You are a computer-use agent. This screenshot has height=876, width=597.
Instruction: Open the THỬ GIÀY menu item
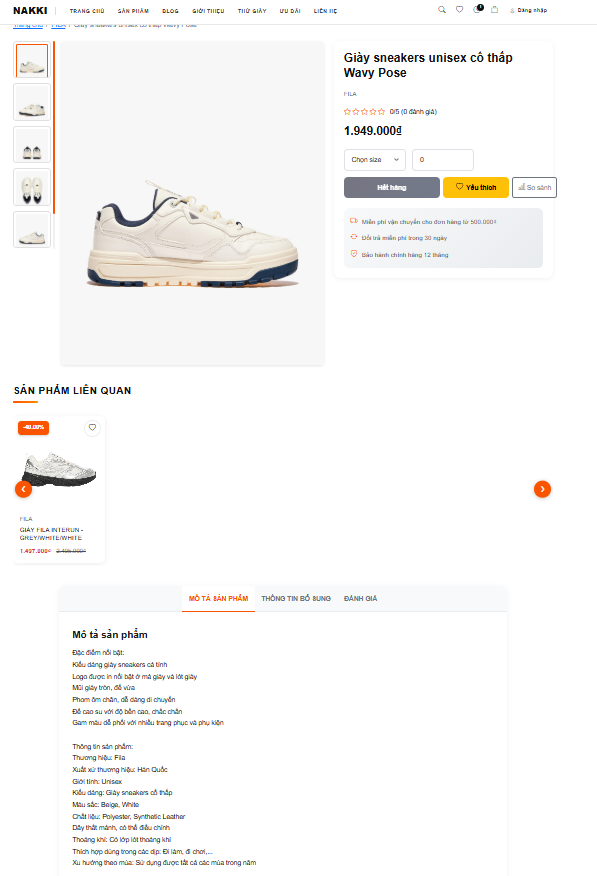(x=252, y=11)
